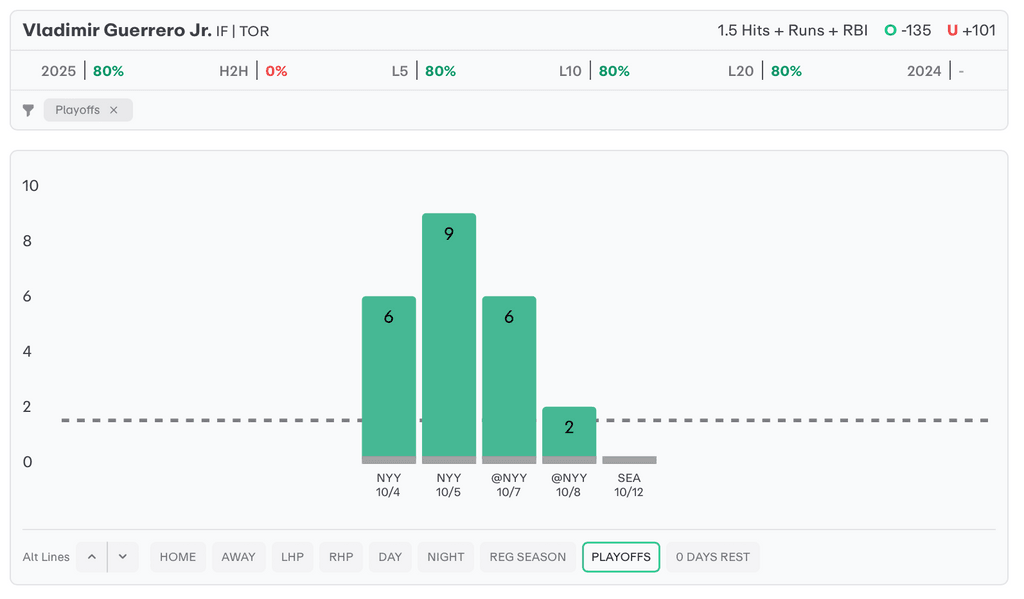The height and width of the screenshot is (599, 1024).
Task: Filter by DAY games
Action: 390,557
